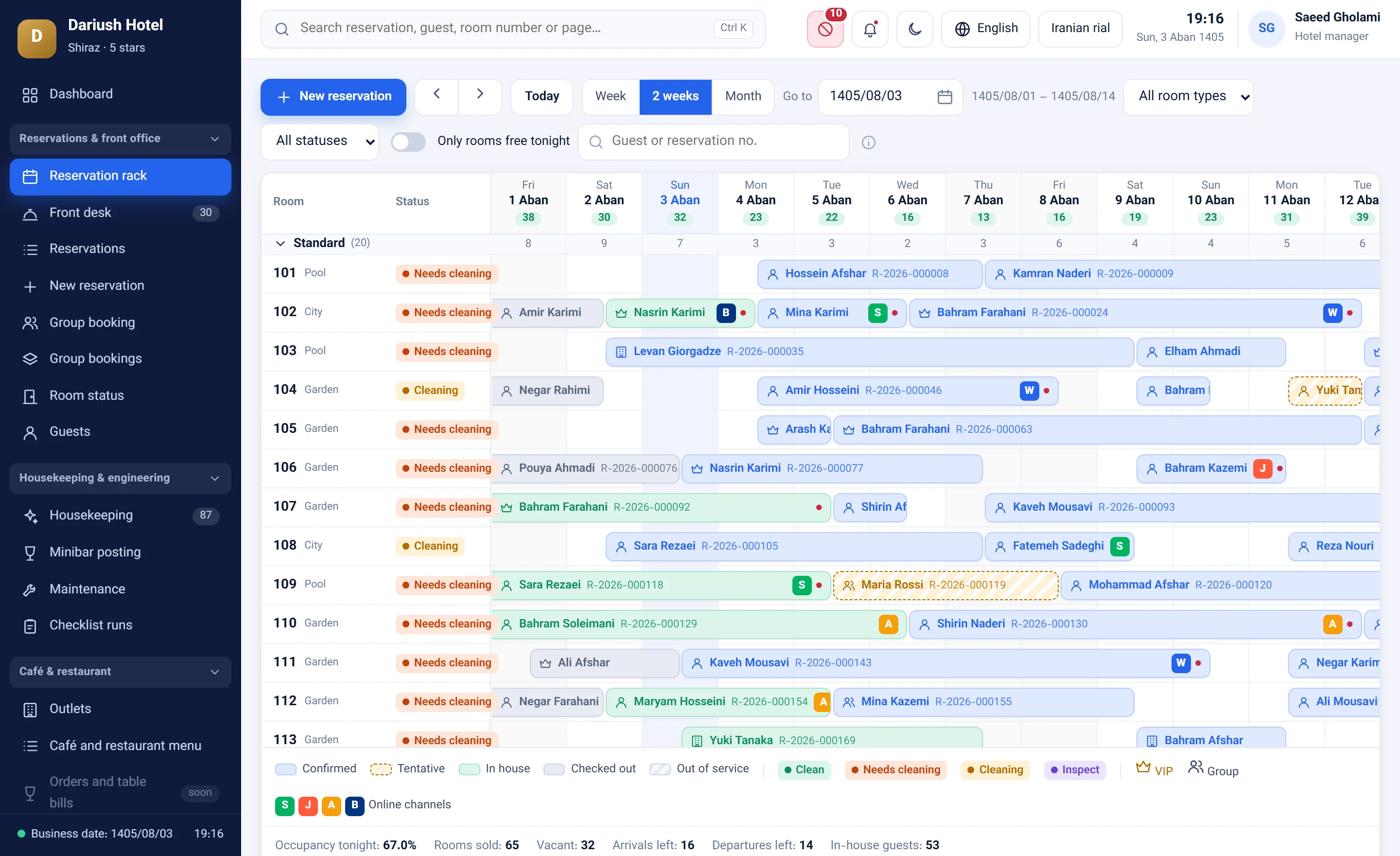
Task: Click Guest or reservation no. field
Action: point(713,142)
